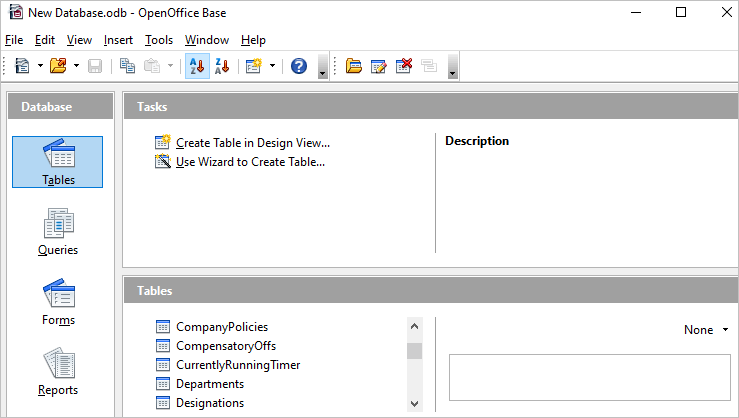Click the Open file folder icon
This screenshot has height=418, width=739.
58,66
